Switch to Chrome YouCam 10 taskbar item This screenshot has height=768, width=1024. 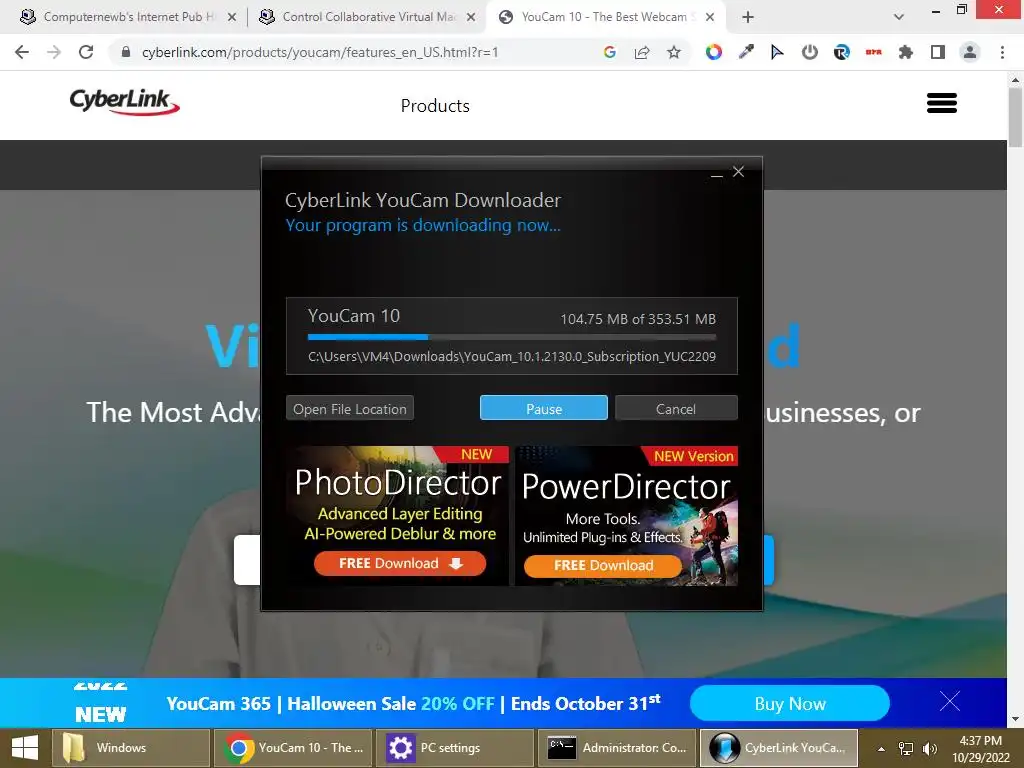click(x=293, y=748)
